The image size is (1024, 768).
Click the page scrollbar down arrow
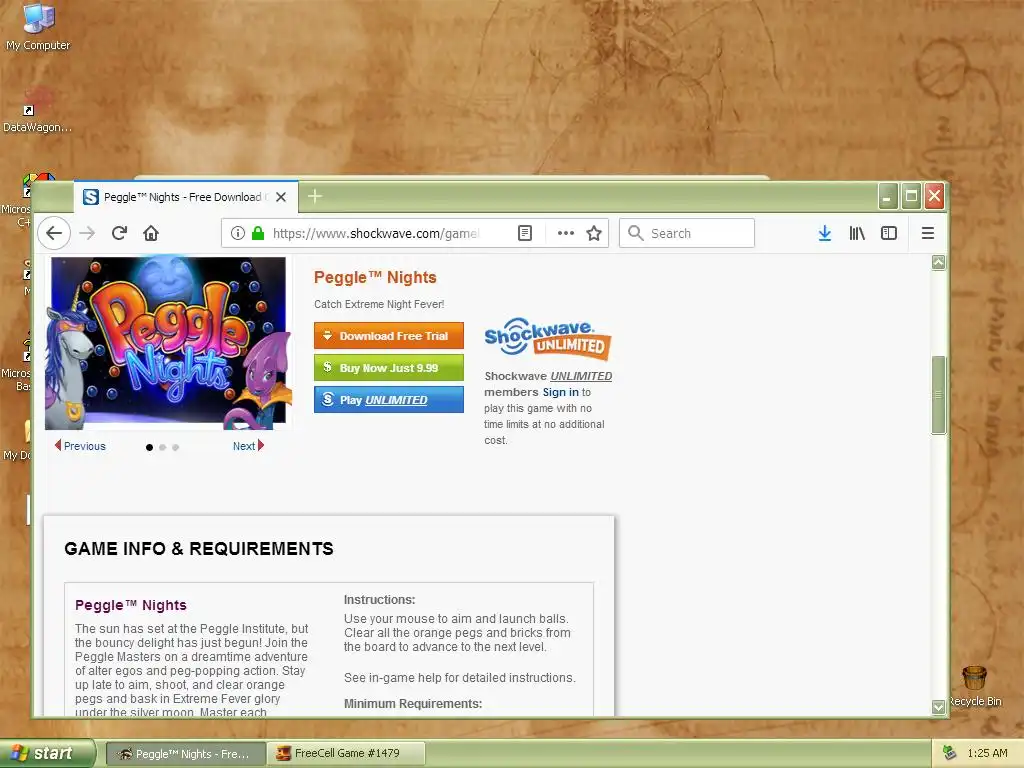tap(938, 707)
